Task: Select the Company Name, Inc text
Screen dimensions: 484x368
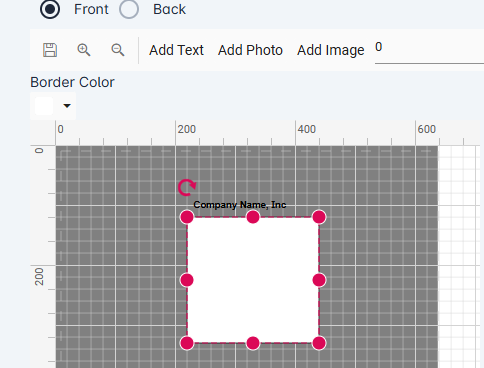Action: pyautogui.click(x=240, y=205)
